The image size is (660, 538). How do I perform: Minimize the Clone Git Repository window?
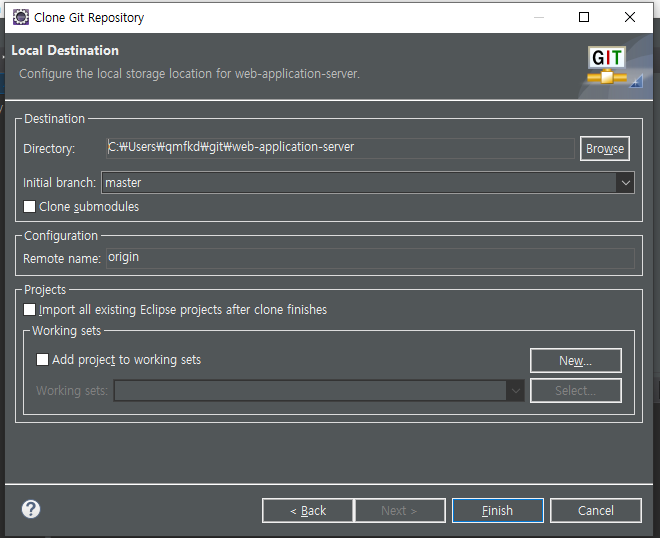click(x=538, y=17)
